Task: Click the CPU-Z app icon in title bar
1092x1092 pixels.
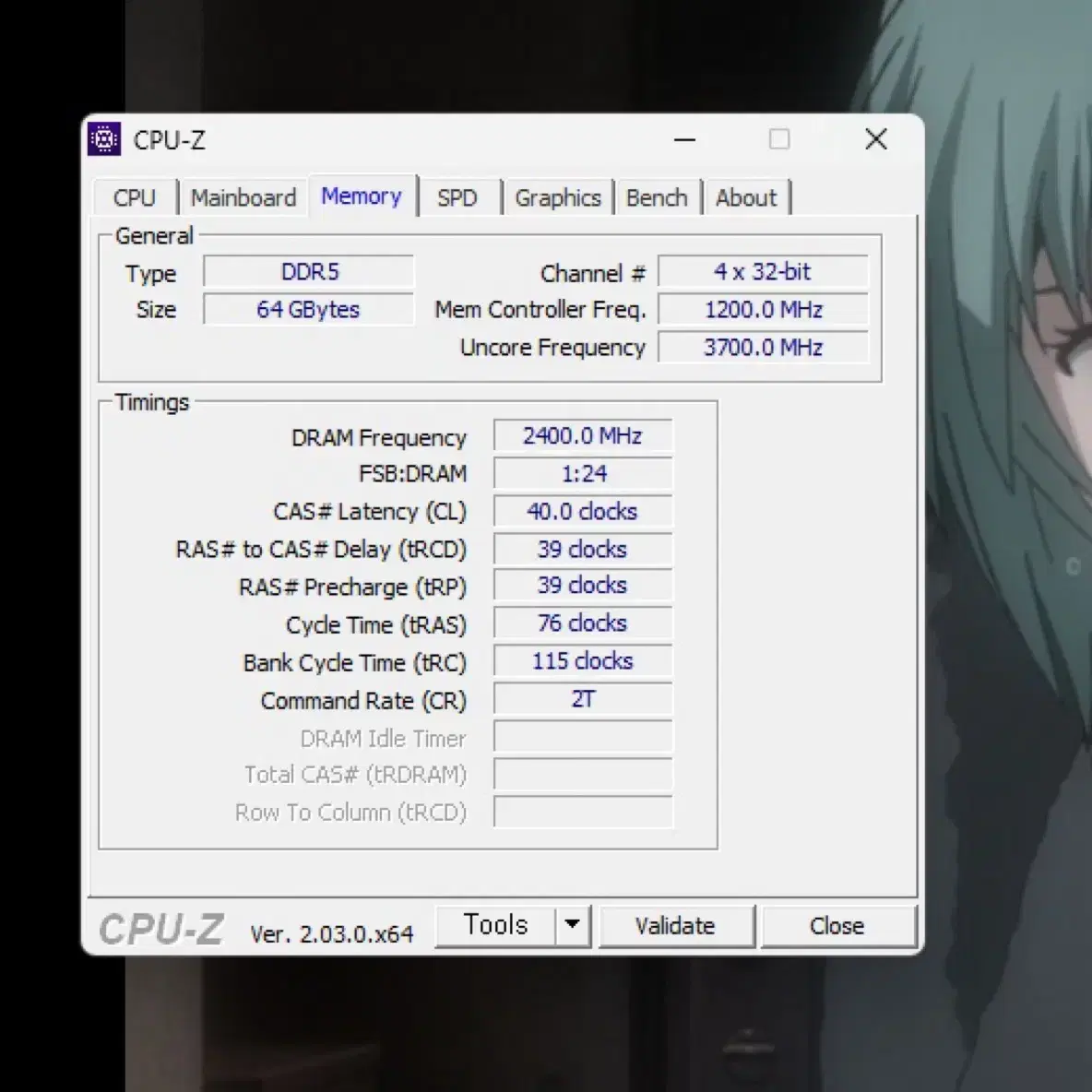Action: tap(104, 139)
